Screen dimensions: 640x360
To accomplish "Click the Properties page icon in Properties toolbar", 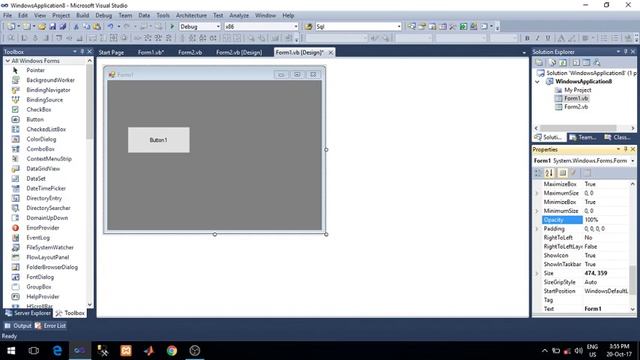I will point(587,173).
